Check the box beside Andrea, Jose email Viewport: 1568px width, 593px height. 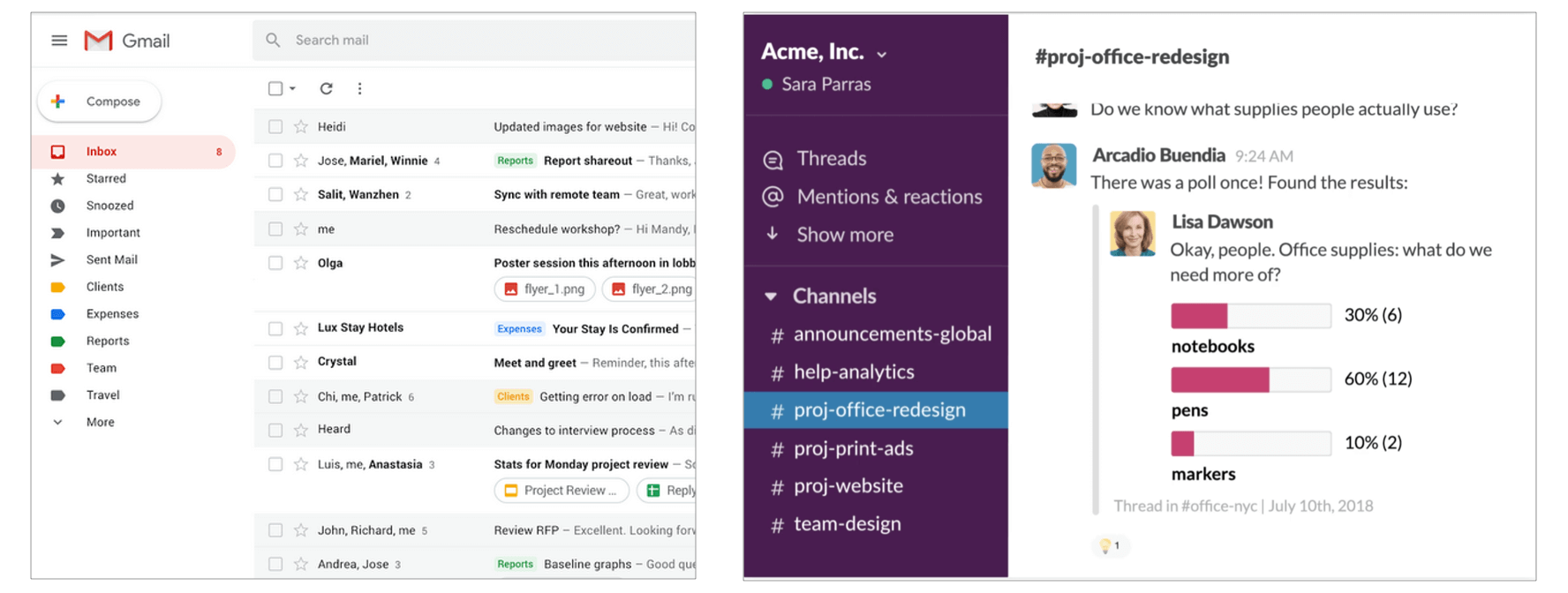point(275,564)
